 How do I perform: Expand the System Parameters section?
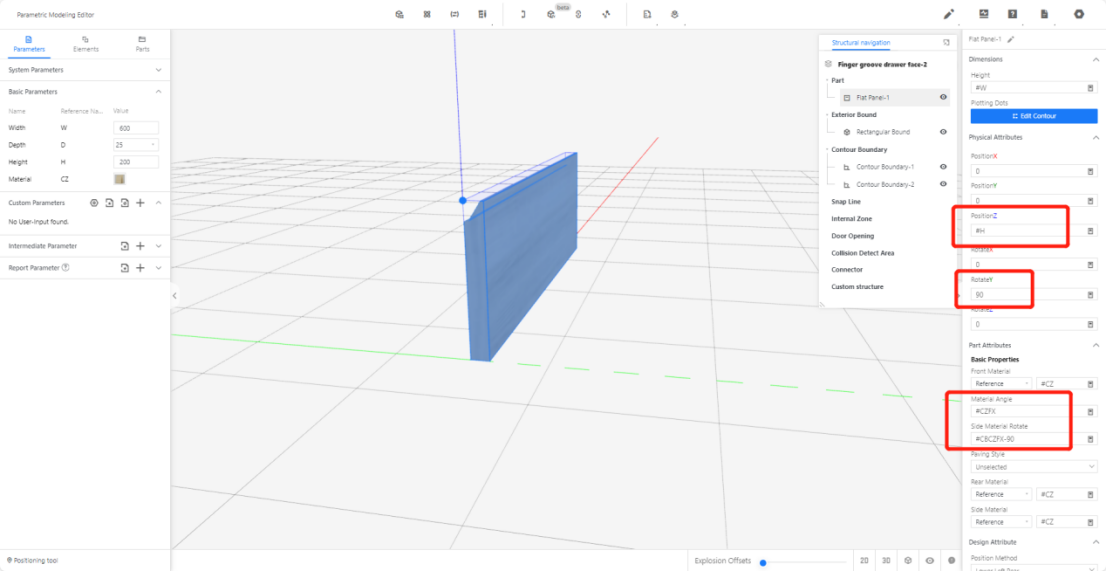point(158,70)
